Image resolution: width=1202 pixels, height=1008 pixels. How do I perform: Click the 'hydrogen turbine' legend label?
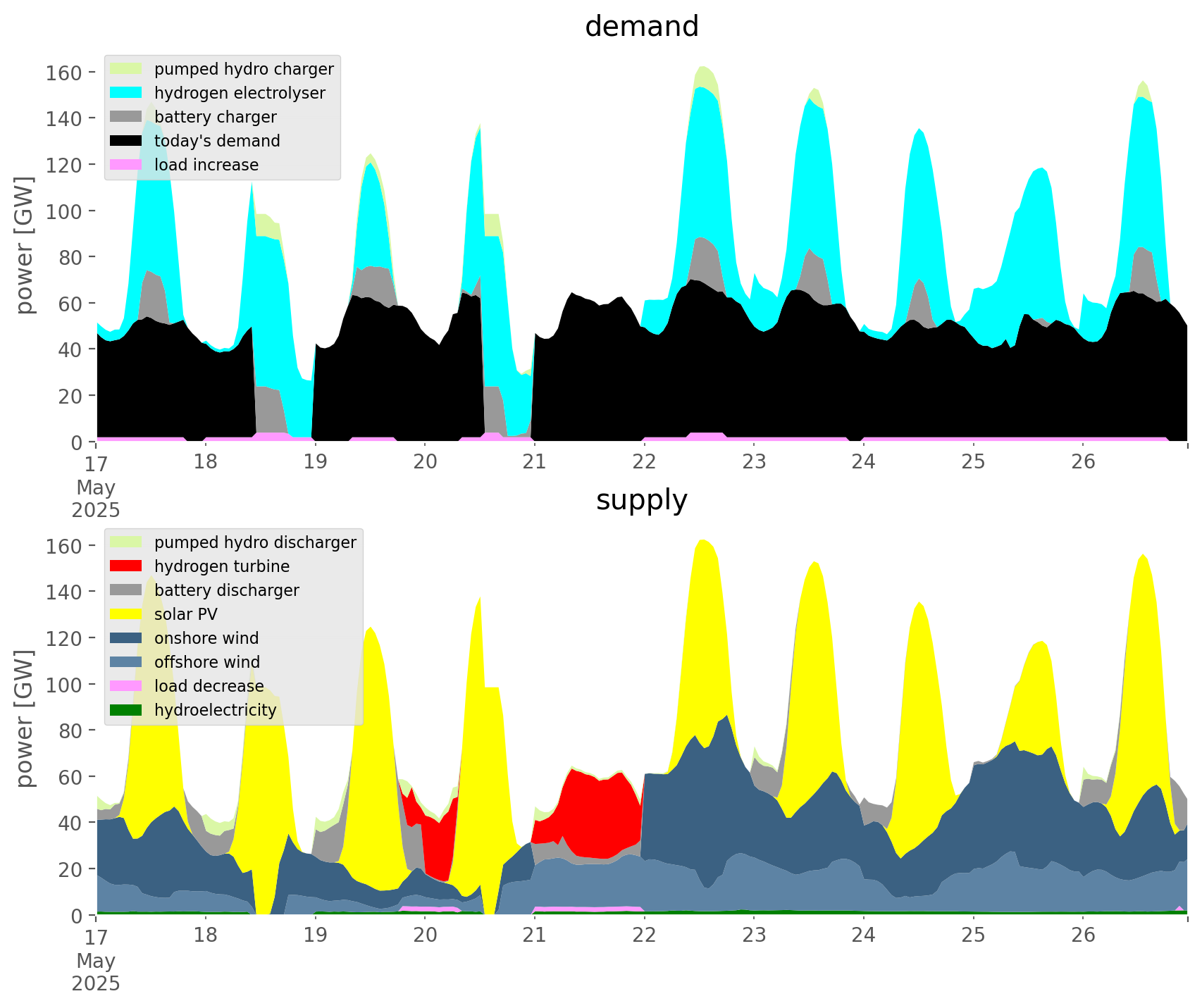[222, 566]
